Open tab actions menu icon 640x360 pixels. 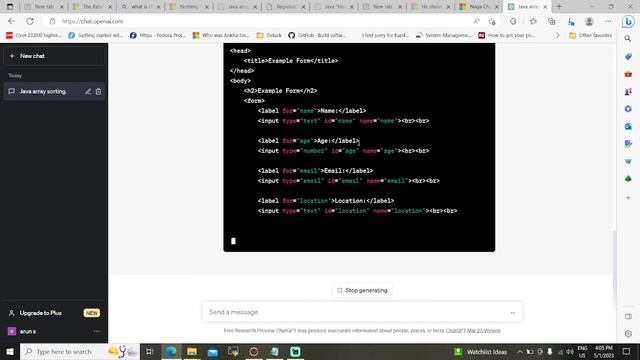tap(10, 7)
